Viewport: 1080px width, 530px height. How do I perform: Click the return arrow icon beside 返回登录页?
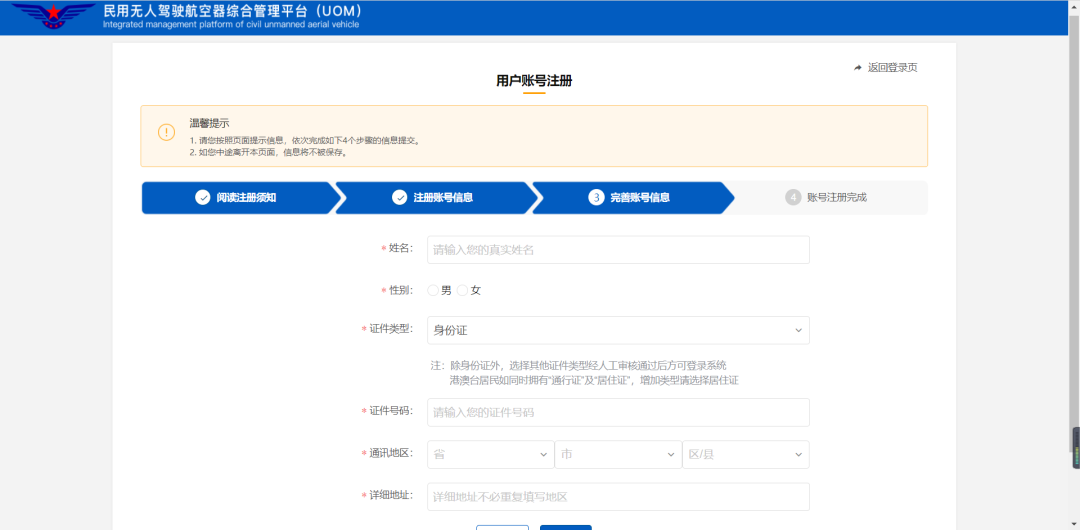(858, 68)
